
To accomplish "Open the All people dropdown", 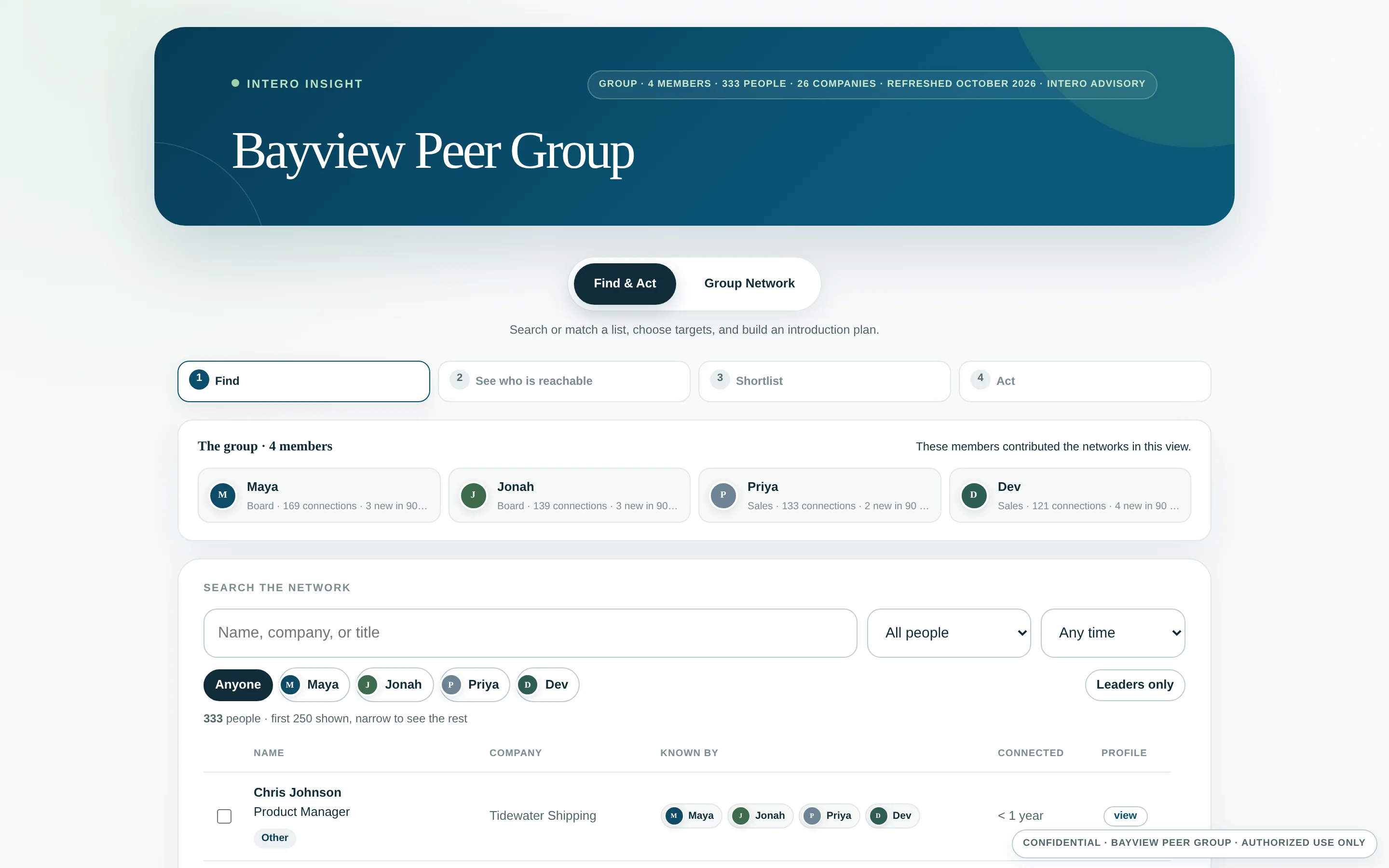I will pos(949,633).
